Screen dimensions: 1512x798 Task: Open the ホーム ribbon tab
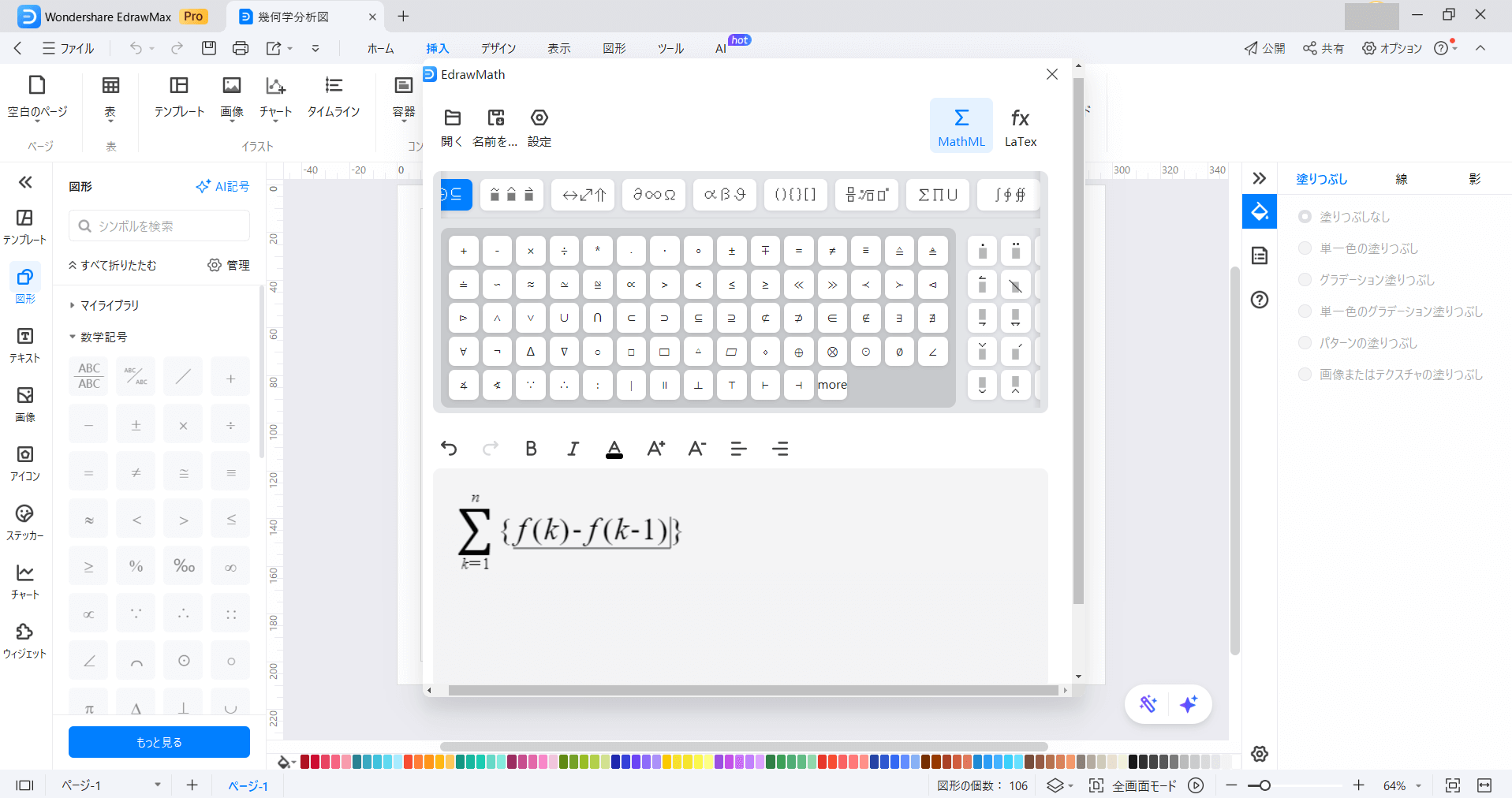380,48
